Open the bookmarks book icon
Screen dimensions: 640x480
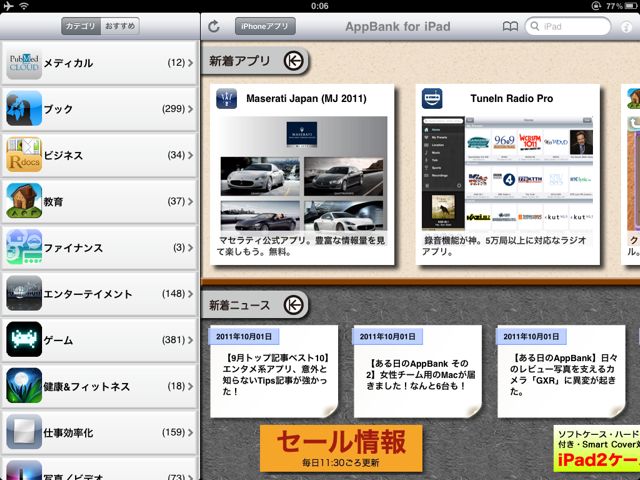click(510, 27)
